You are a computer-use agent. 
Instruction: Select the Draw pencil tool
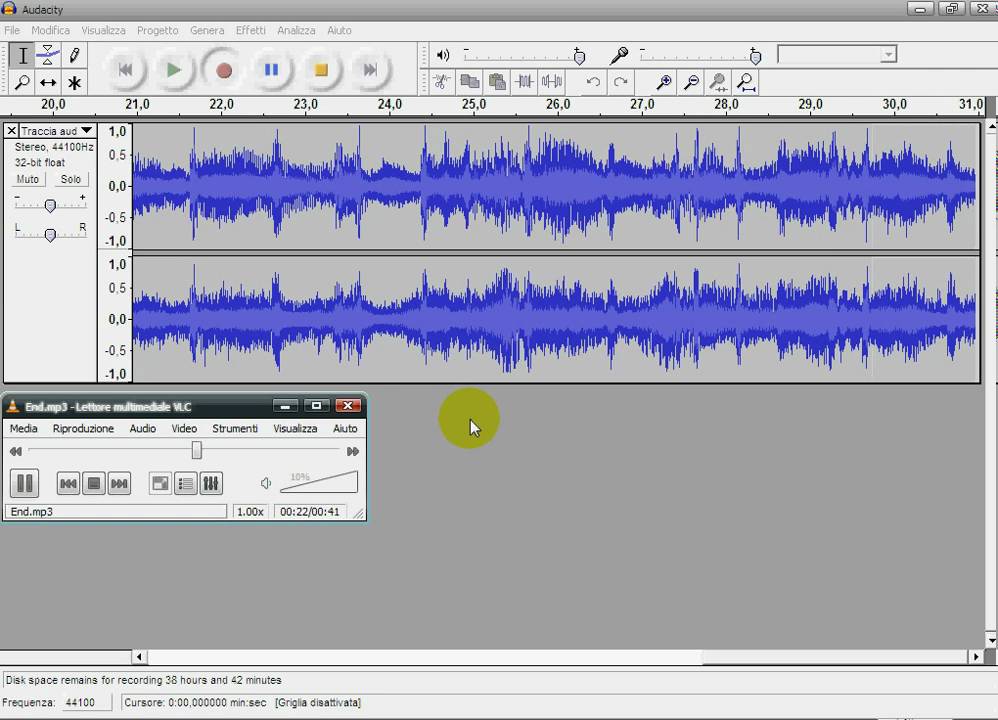(74, 55)
